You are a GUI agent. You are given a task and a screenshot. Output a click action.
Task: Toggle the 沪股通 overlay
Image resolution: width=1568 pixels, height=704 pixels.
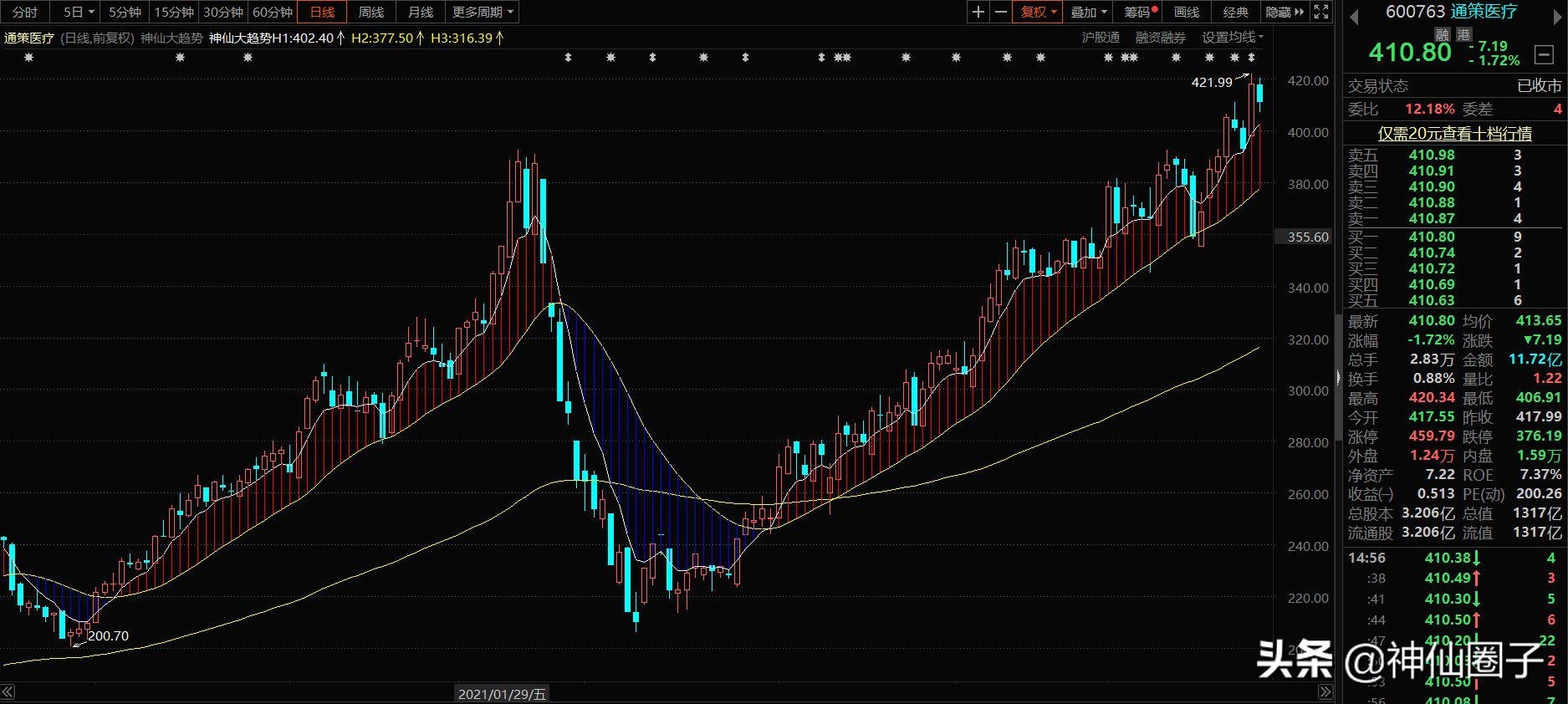(1101, 38)
